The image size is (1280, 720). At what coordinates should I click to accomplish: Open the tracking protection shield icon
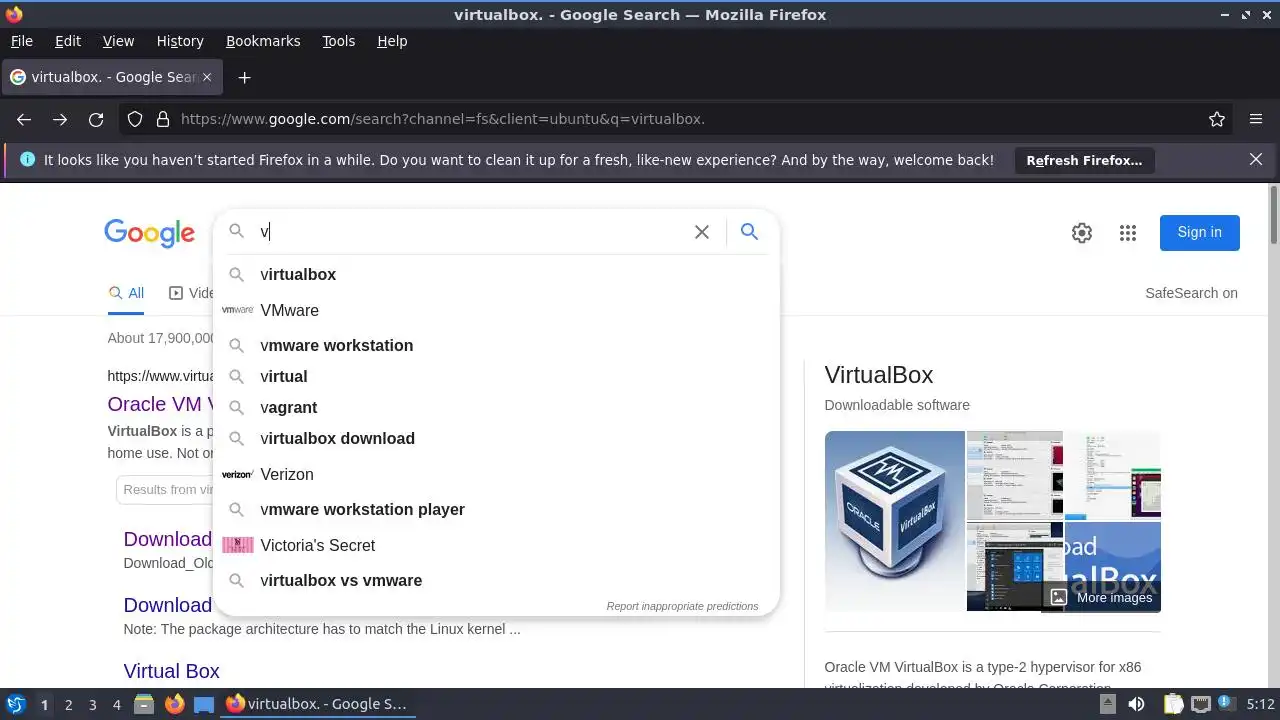(x=135, y=119)
